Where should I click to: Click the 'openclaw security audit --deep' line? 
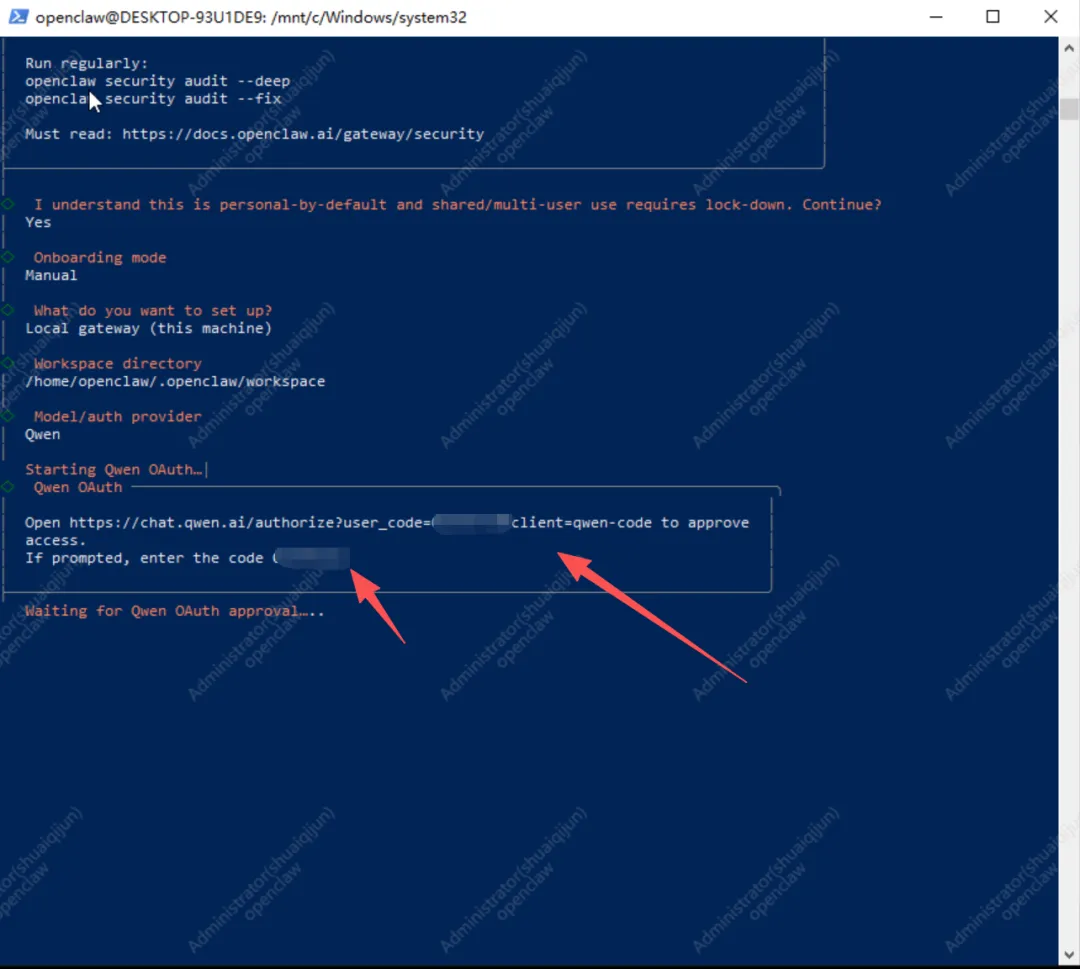pos(158,81)
